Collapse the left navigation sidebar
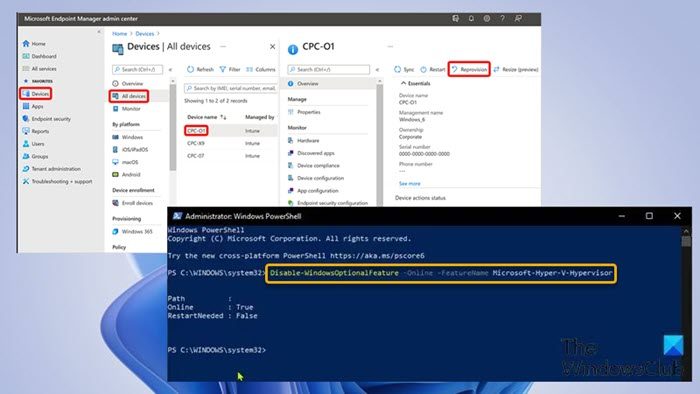700x394 pixels. tap(99, 32)
